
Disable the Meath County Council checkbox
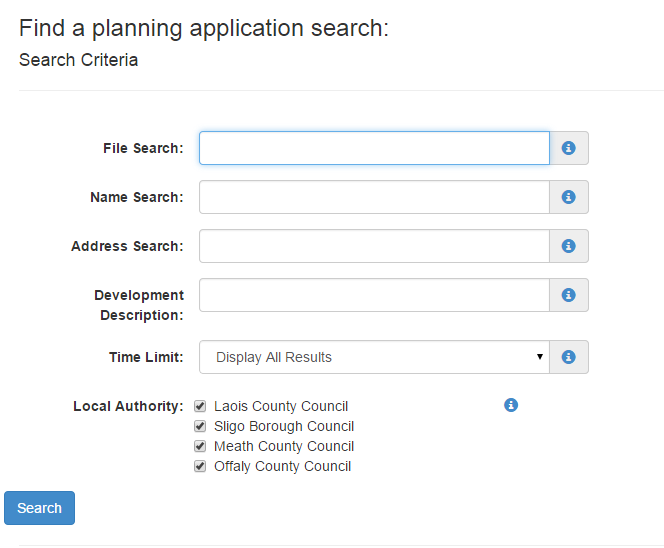200,446
